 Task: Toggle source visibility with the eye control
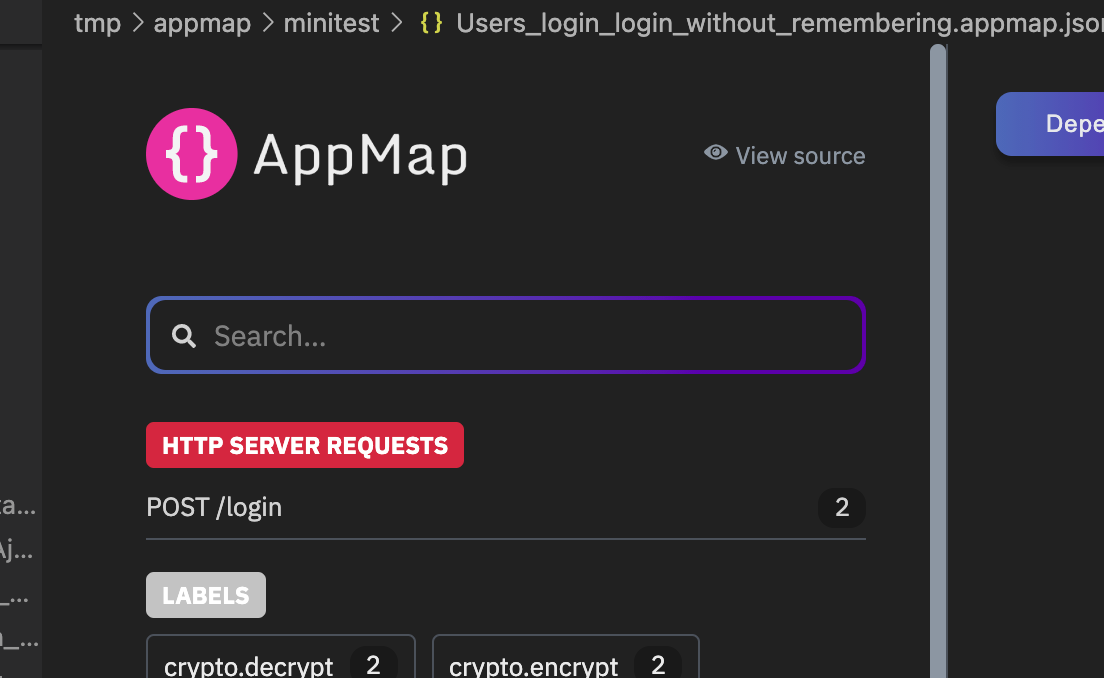tap(714, 152)
